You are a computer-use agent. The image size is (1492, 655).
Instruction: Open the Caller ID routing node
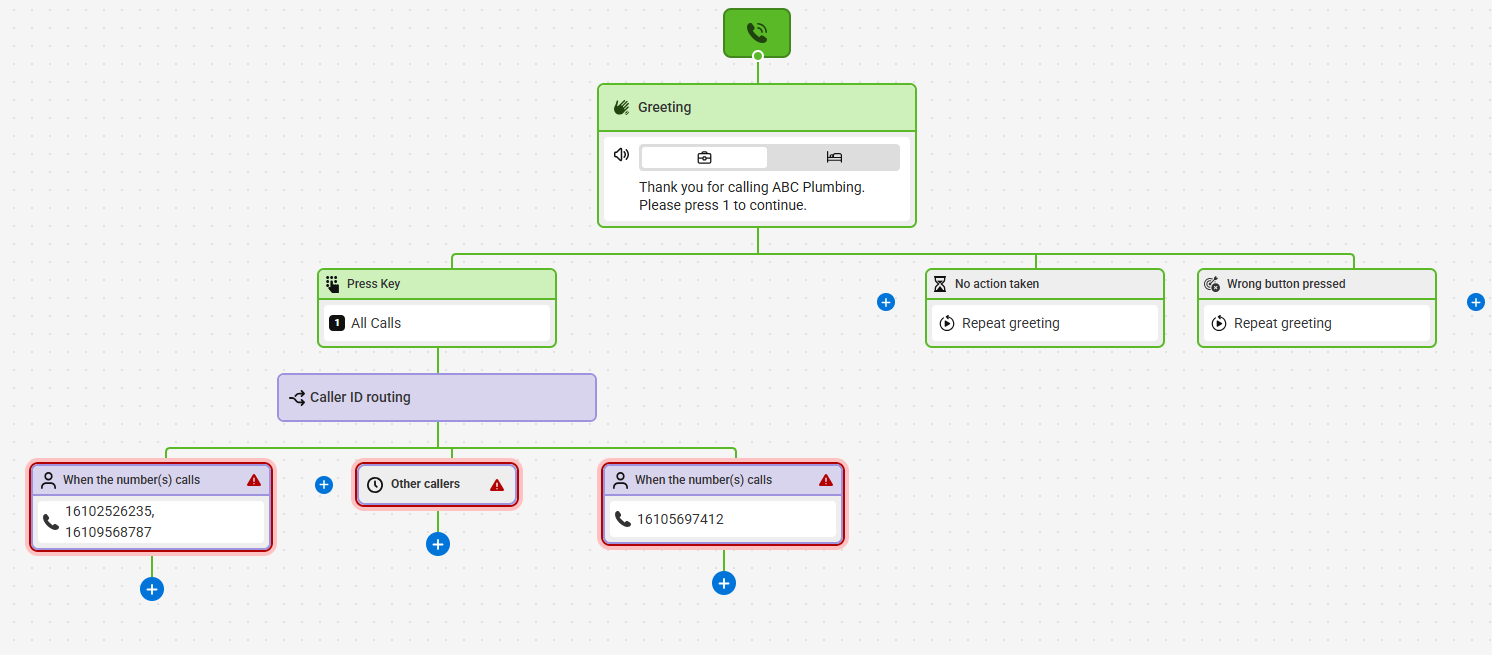[x=437, y=397]
